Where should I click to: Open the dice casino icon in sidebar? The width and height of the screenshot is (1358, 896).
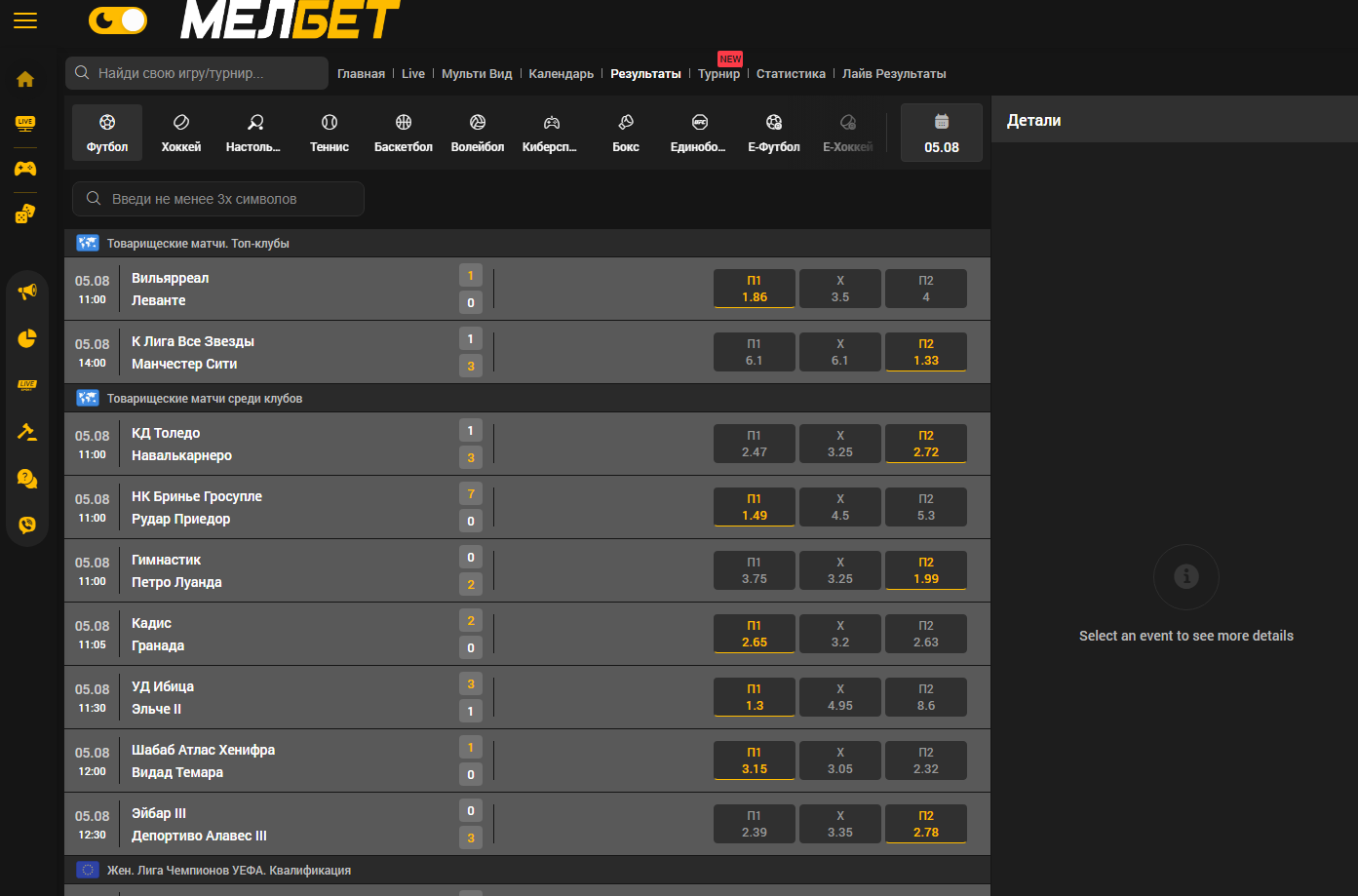25,214
